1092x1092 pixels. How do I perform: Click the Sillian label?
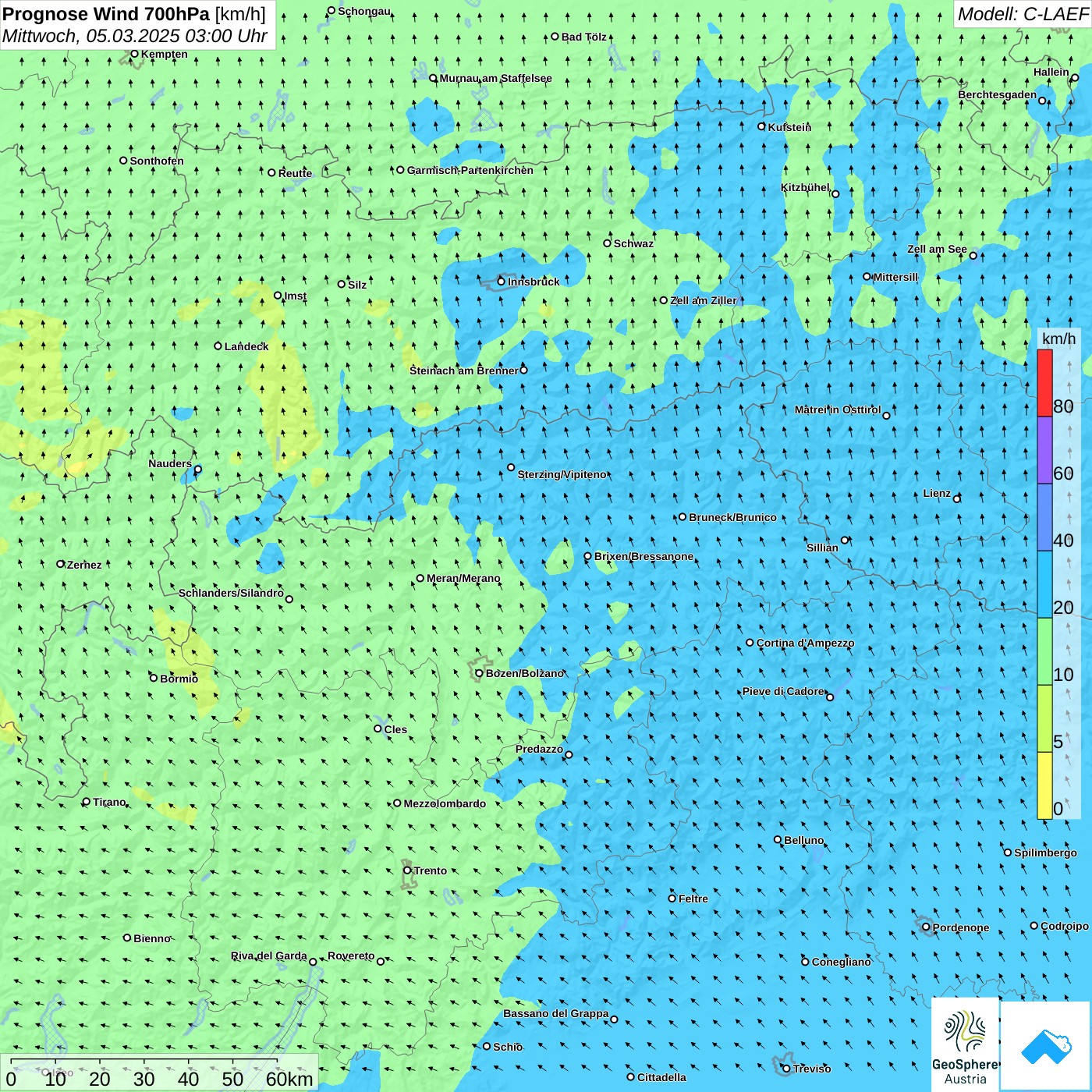[x=822, y=548]
